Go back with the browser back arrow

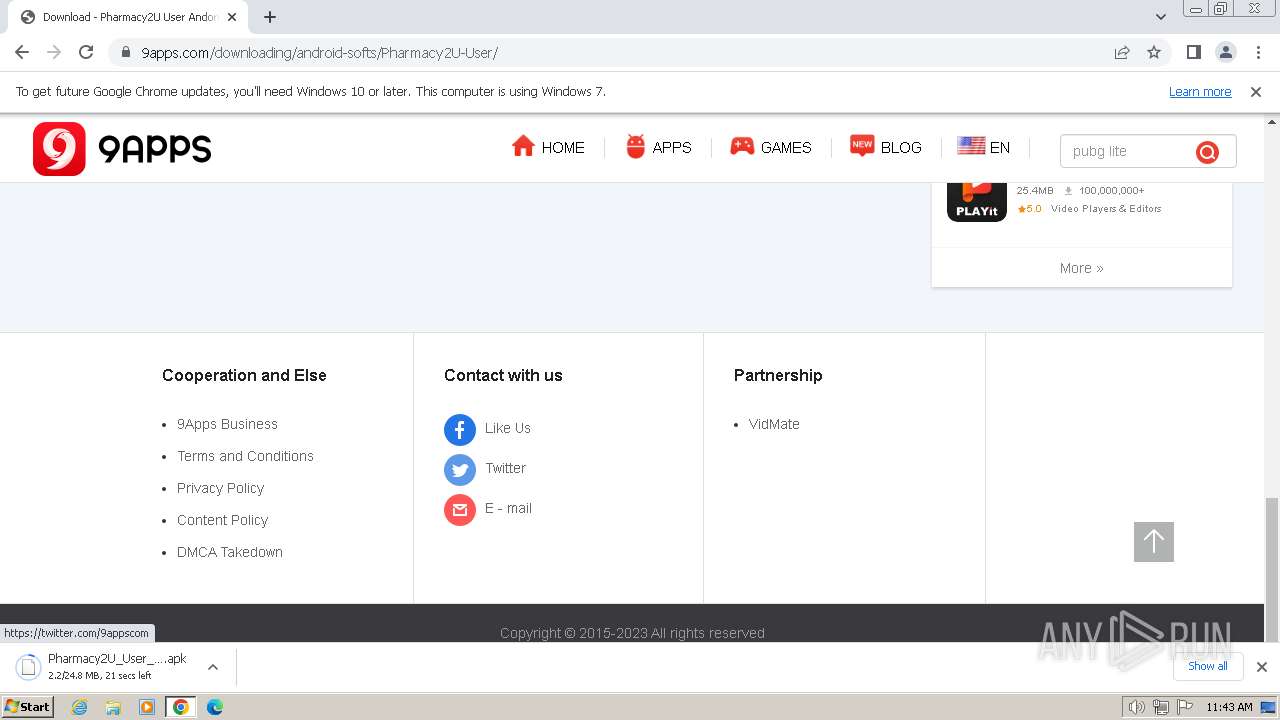click(22, 52)
